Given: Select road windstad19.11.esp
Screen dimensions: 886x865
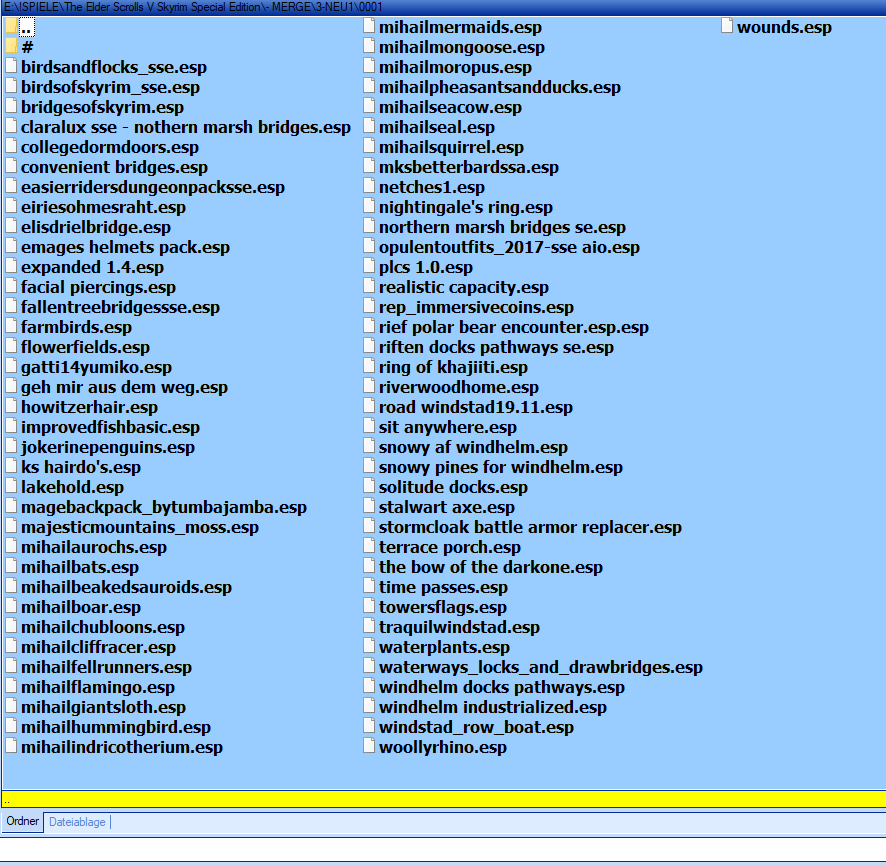Looking at the screenshot, I should 476,407.
